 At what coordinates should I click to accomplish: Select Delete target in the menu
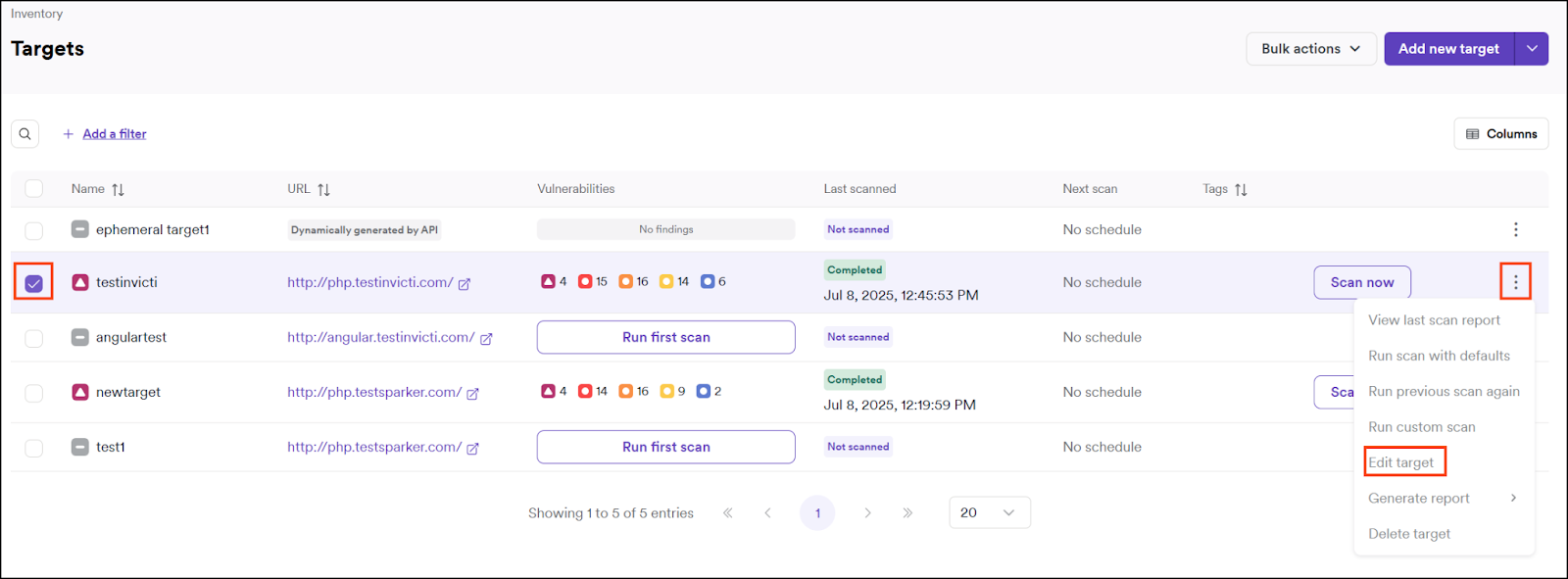pyautogui.click(x=1409, y=534)
